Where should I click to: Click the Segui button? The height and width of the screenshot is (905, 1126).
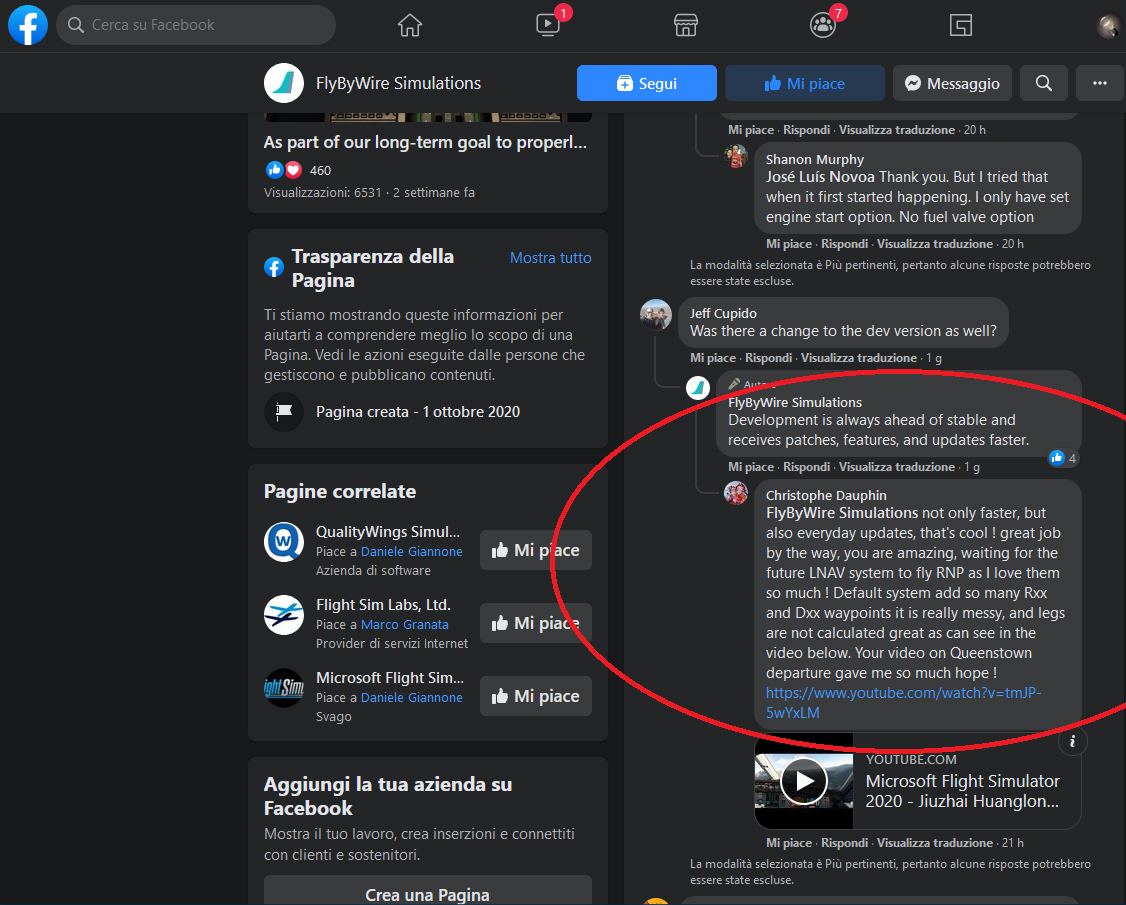(x=646, y=83)
